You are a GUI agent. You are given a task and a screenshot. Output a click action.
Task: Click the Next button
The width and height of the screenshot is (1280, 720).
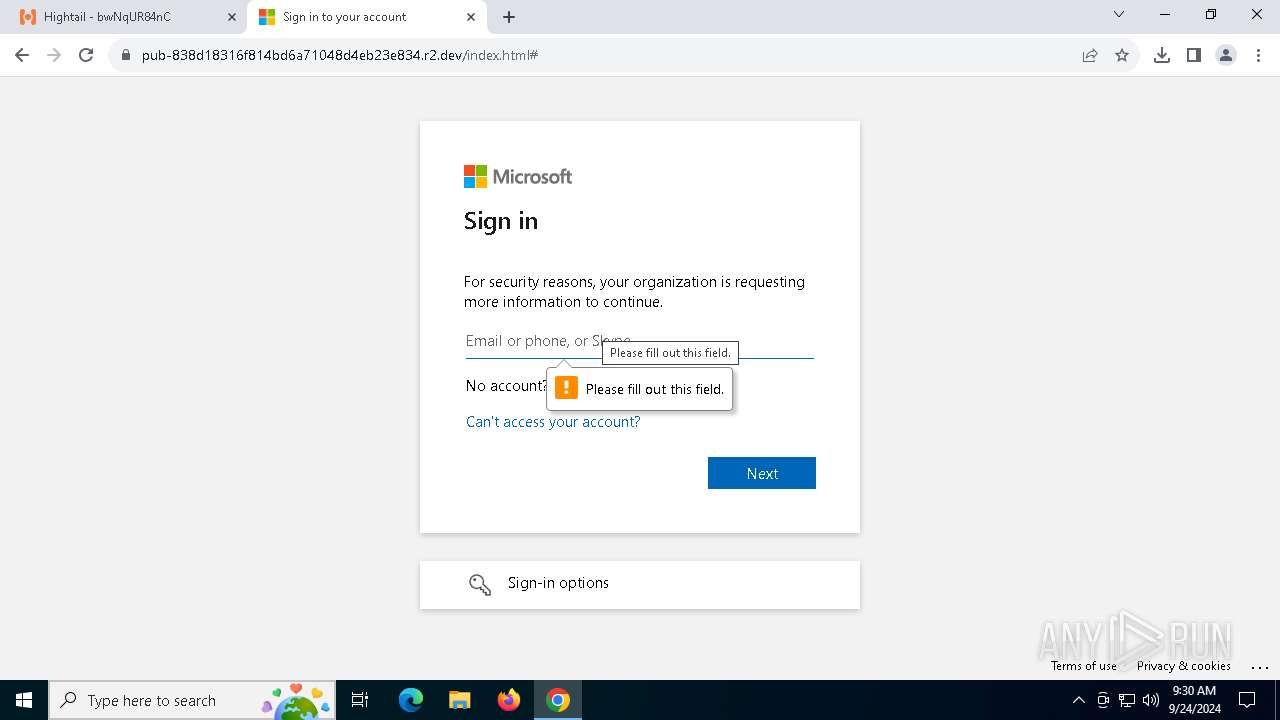point(762,473)
